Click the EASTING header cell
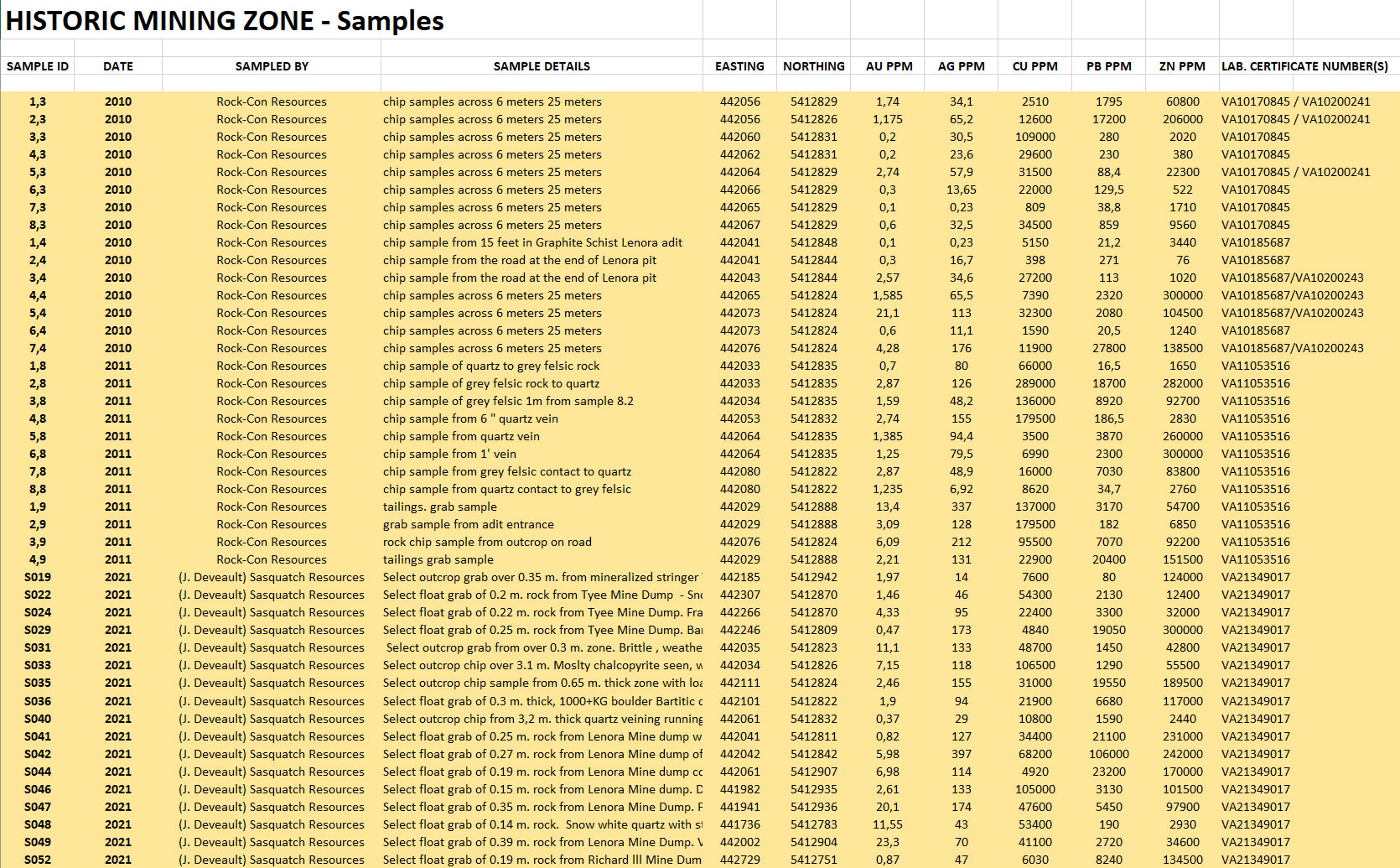This screenshot has height=868, width=1400. tap(739, 66)
